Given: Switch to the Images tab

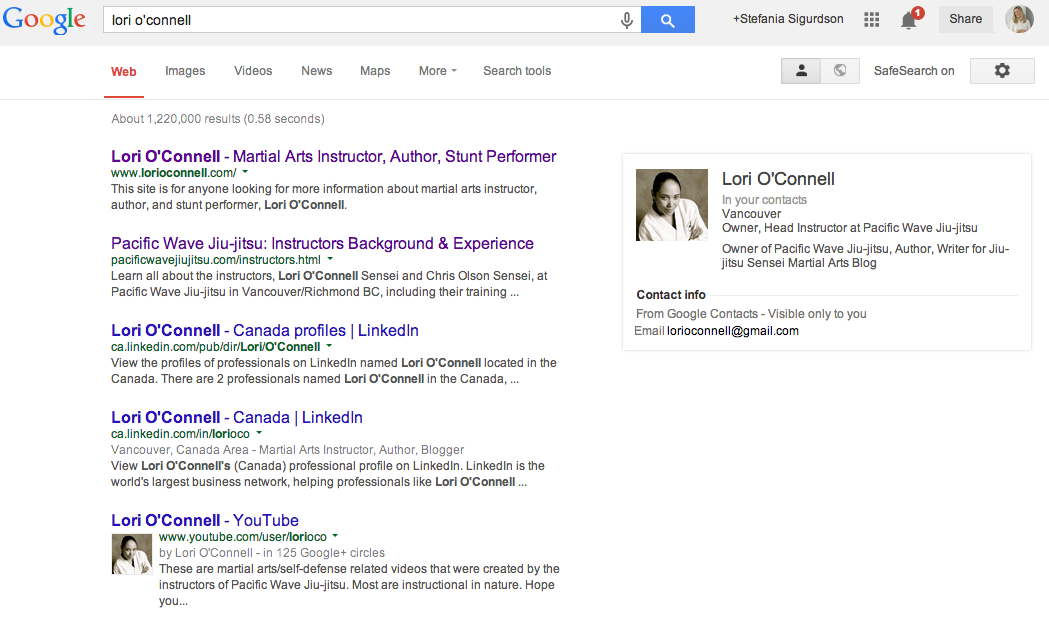Looking at the screenshot, I should tap(185, 71).
